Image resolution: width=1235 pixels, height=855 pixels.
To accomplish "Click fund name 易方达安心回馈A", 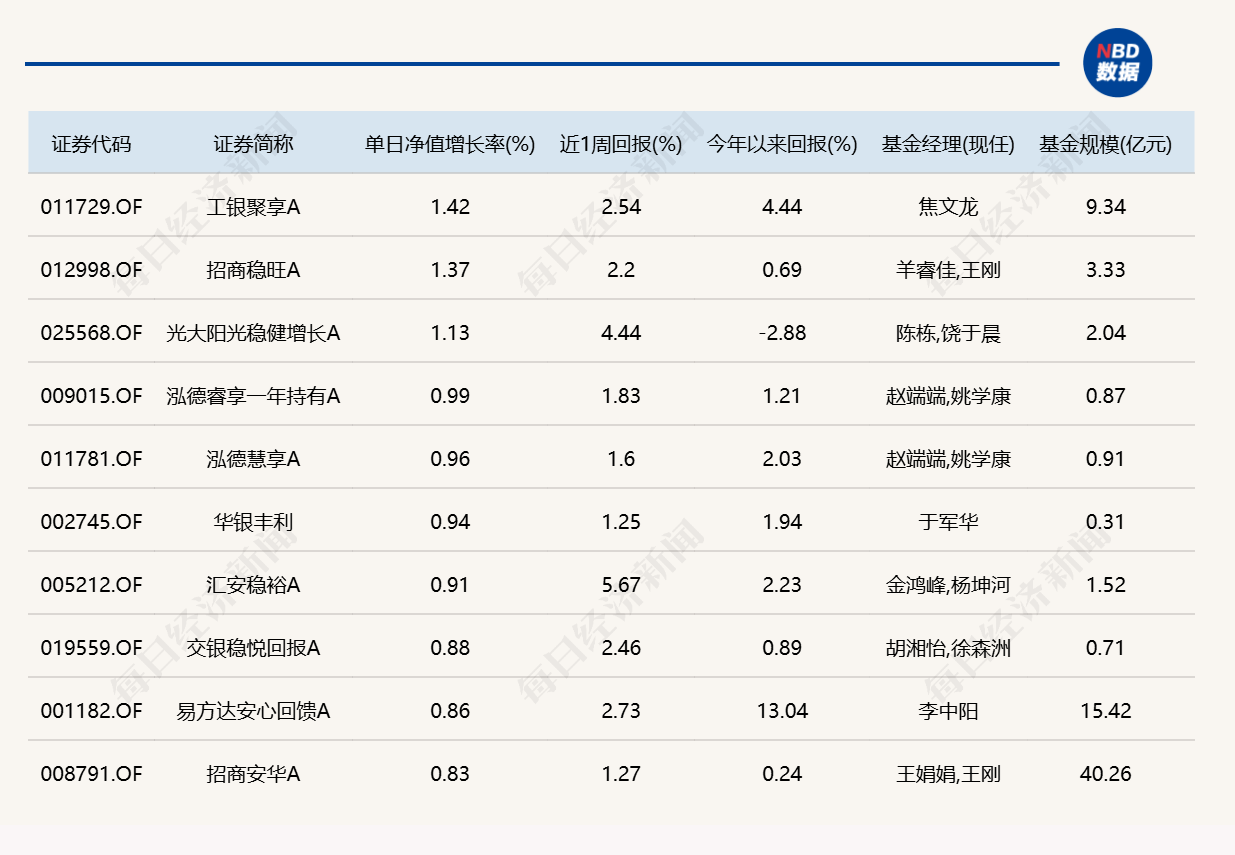I will [x=253, y=711].
